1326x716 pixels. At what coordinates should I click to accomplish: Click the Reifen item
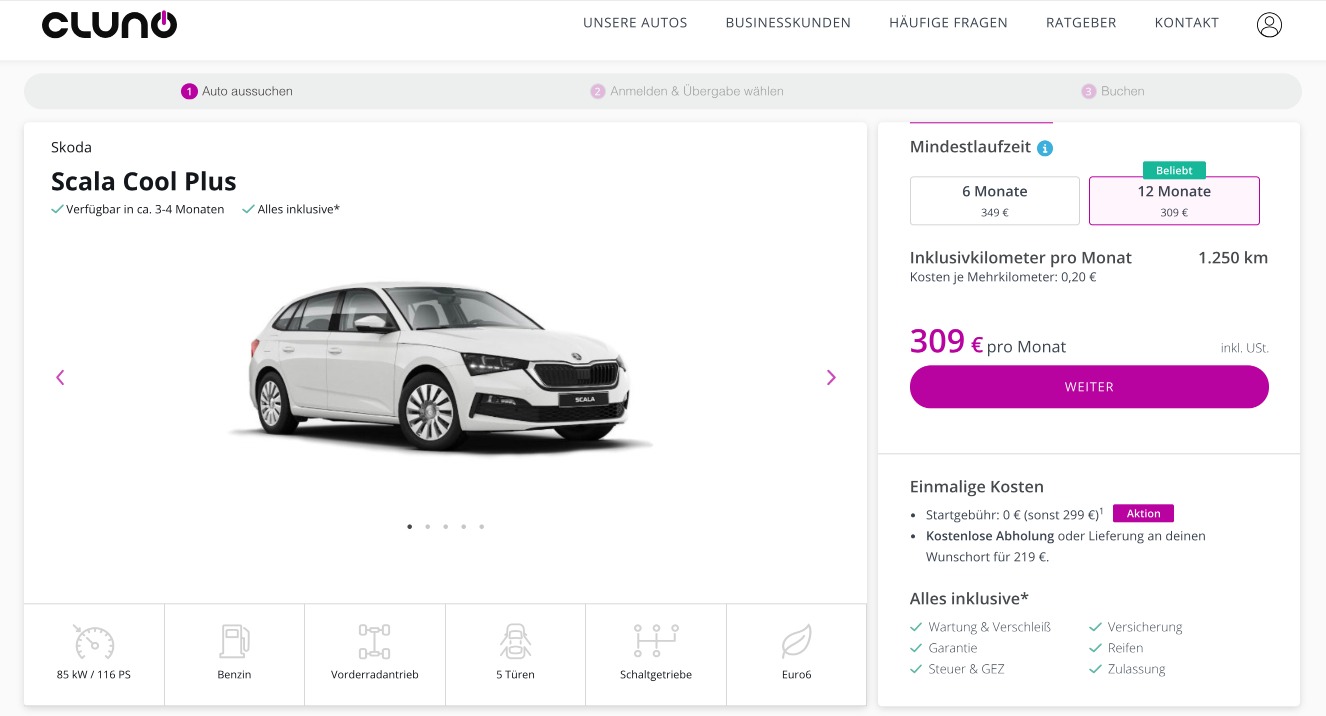coord(1125,648)
